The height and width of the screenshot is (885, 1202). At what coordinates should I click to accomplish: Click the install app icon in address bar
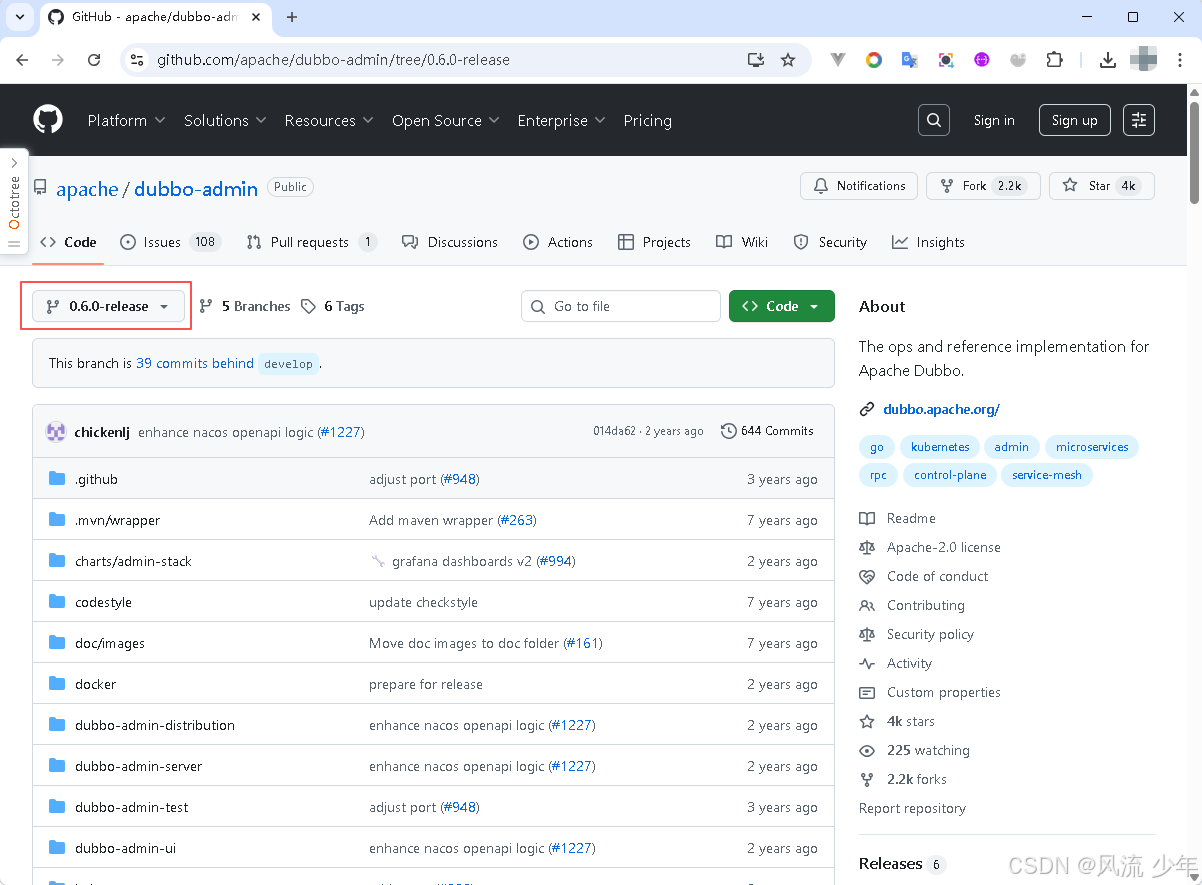pos(756,60)
